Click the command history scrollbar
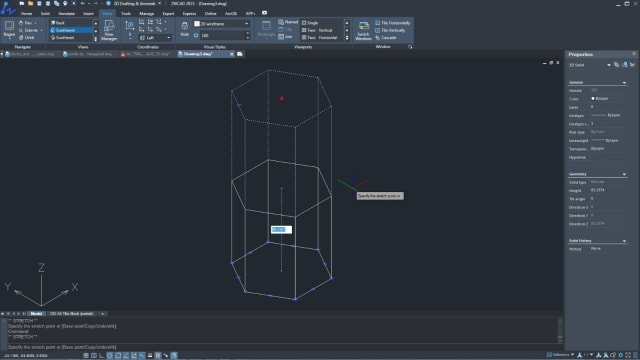 [x=560, y=331]
